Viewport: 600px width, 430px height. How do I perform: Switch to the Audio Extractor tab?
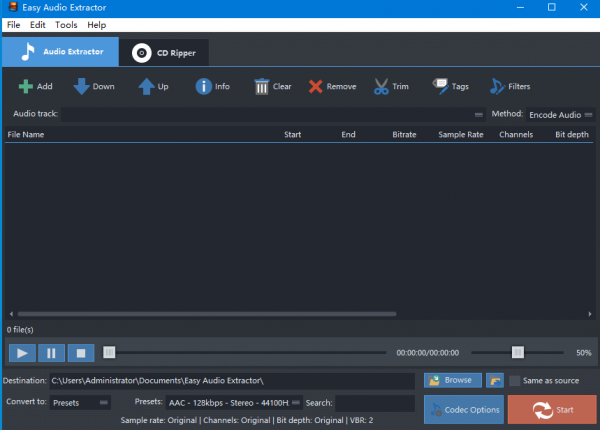[60, 52]
